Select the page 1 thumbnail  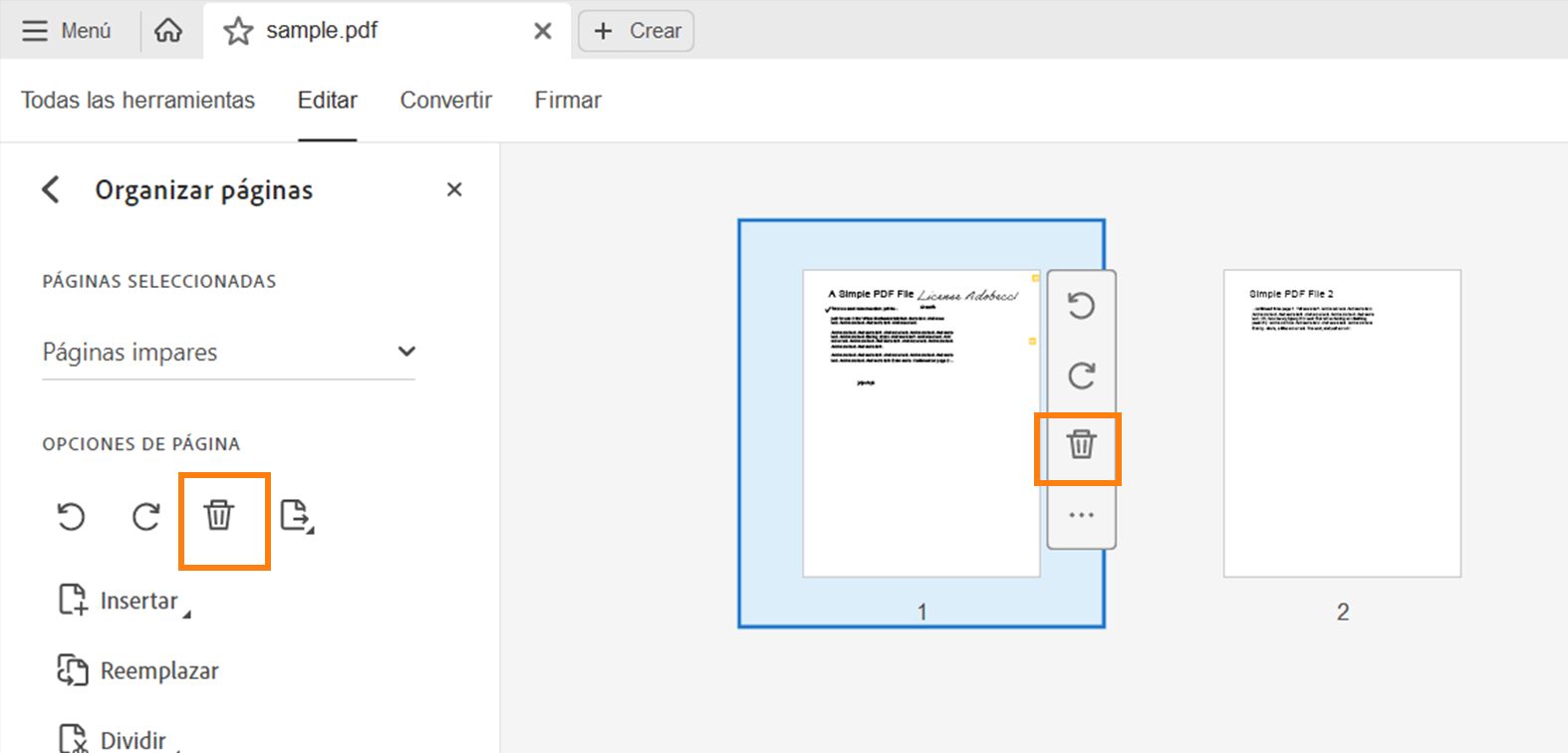(921, 423)
